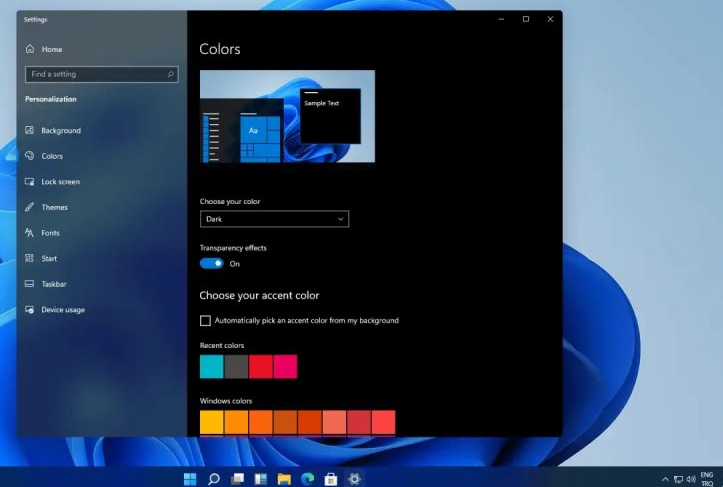The image size is (723, 487).
Task: Maximize the Settings window
Action: point(526,19)
